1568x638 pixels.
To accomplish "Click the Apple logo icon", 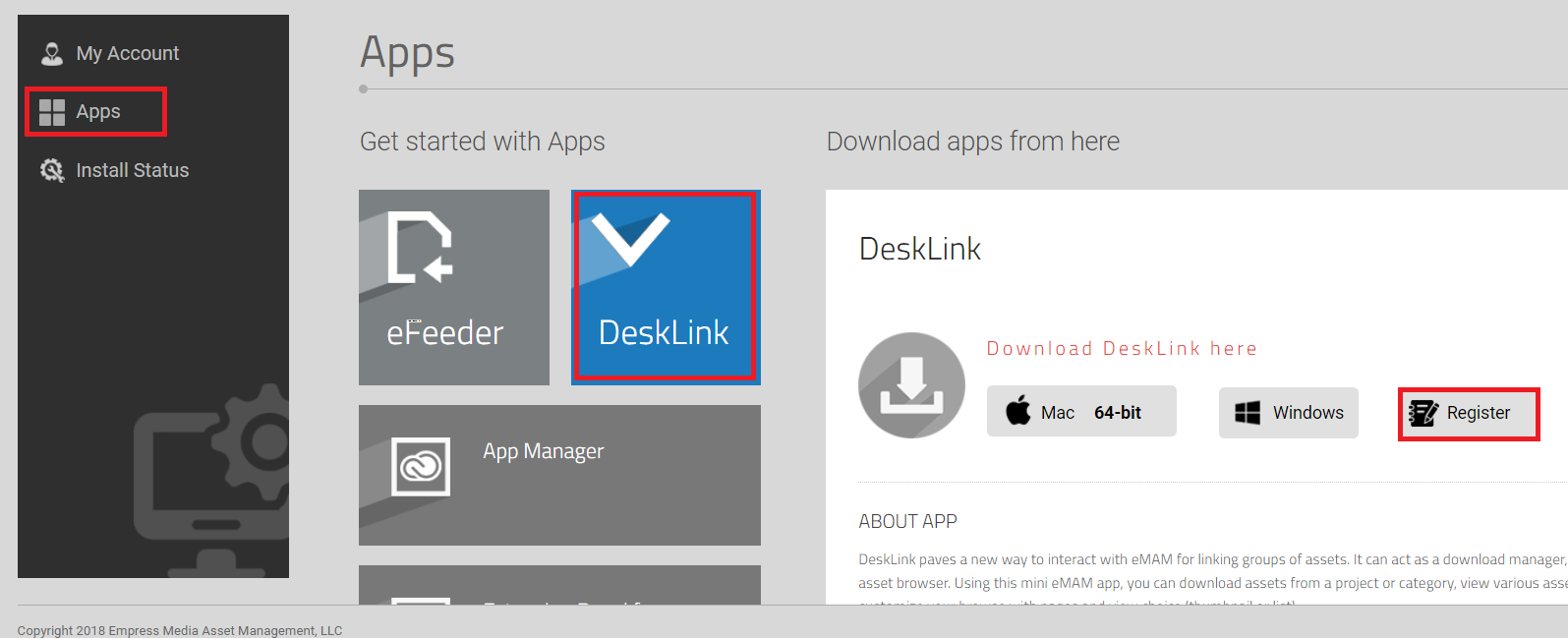I will [1018, 411].
